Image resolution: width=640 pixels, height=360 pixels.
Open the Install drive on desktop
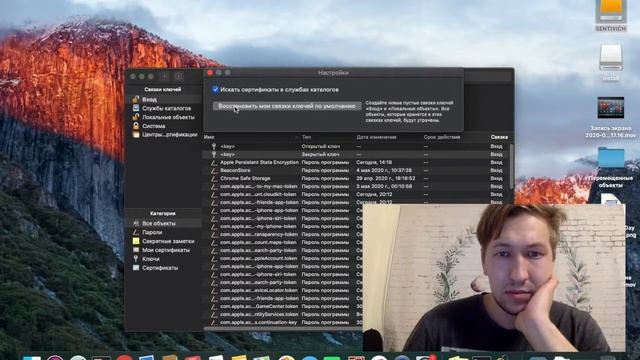(611, 58)
